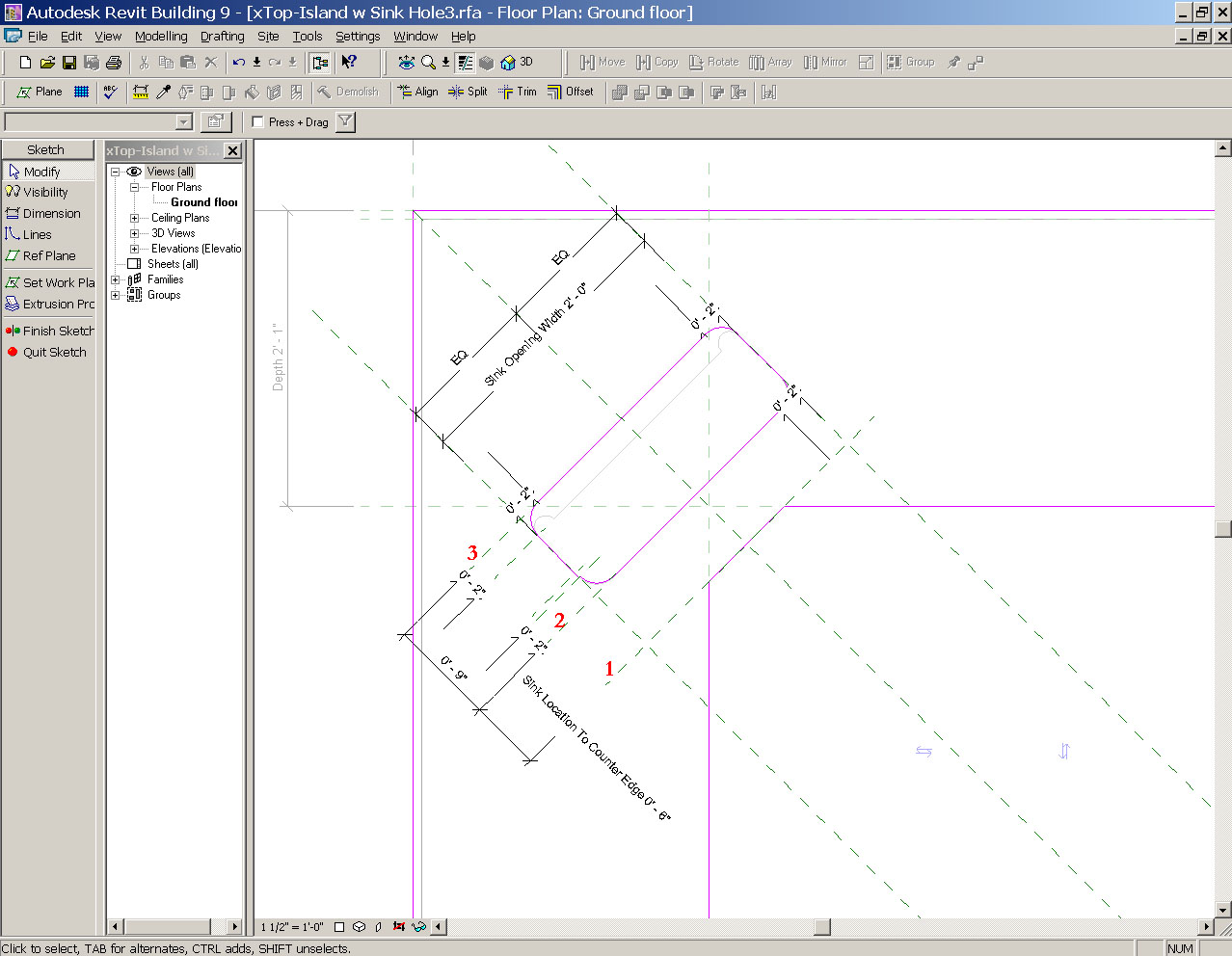This screenshot has width=1232, height=956.
Task: Choose the Offset tool
Action: click(x=571, y=92)
